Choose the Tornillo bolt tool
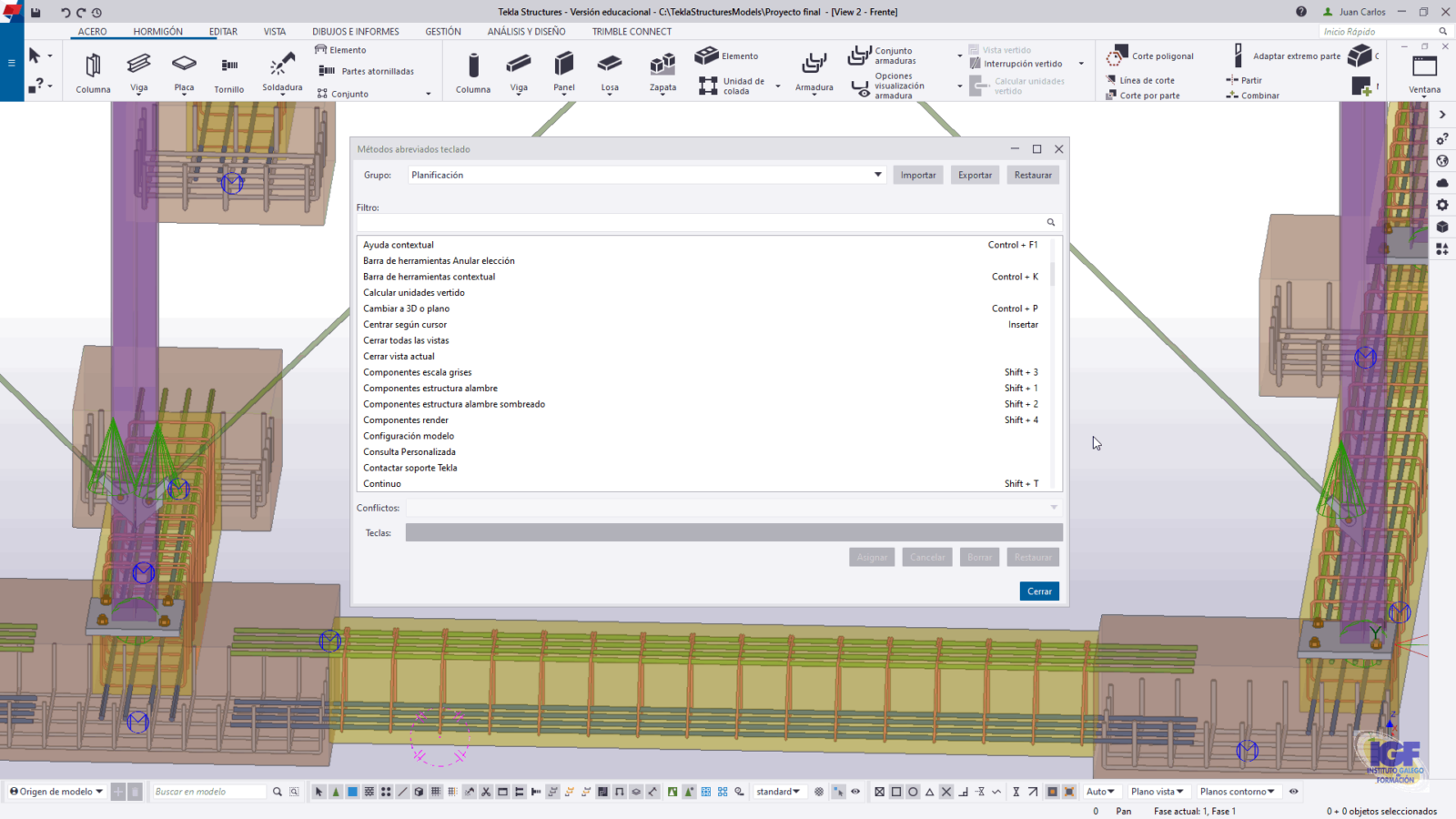 228,71
